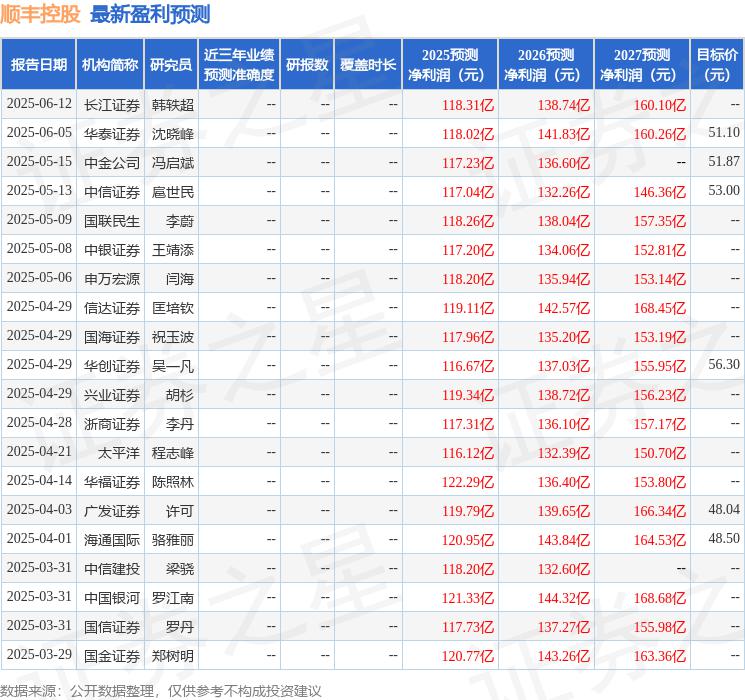Select 信达证券 institution cell
This screenshot has width=745, height=700.
click(x=112, y=308)
